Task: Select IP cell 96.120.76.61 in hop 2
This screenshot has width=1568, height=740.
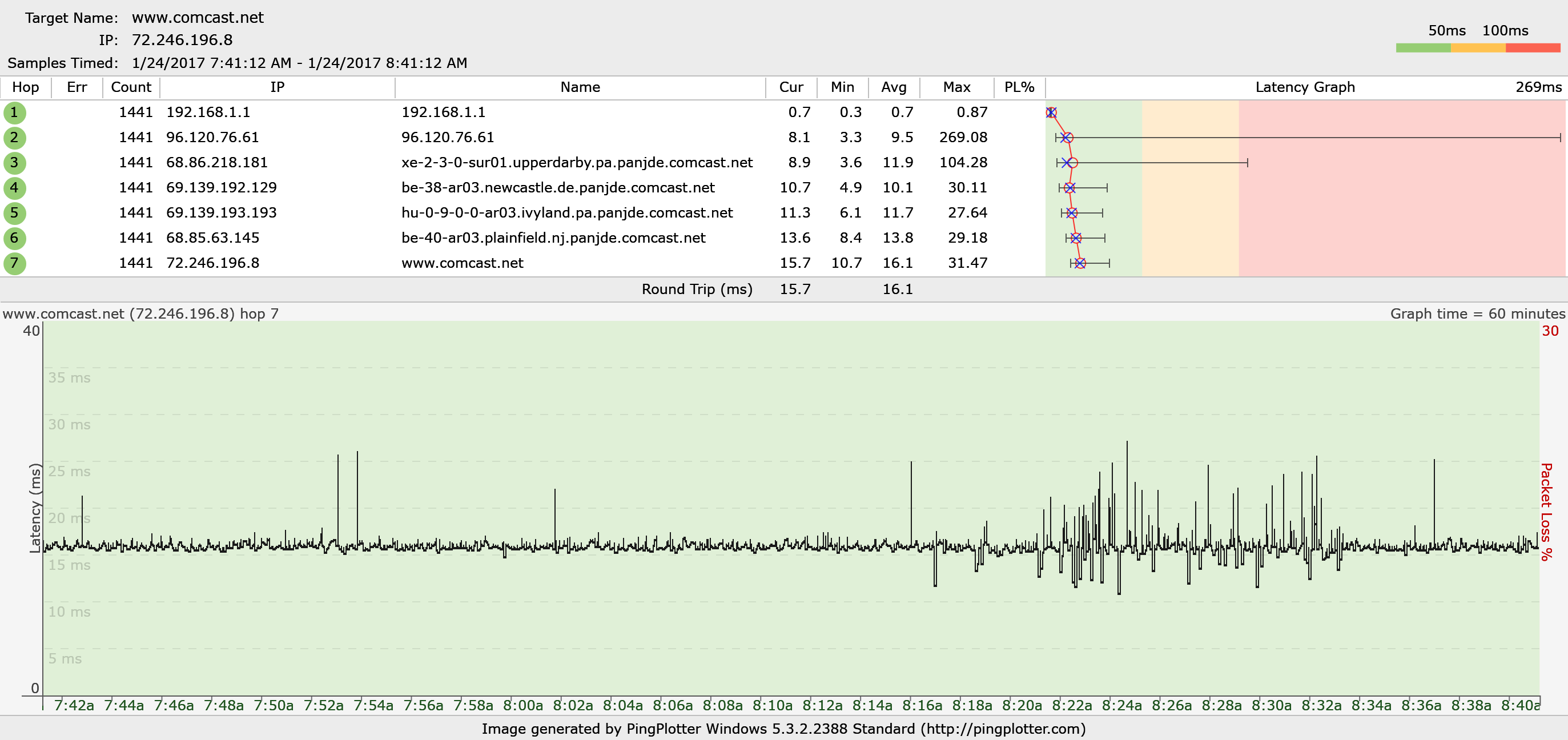Action: click(x=212, y=138)
